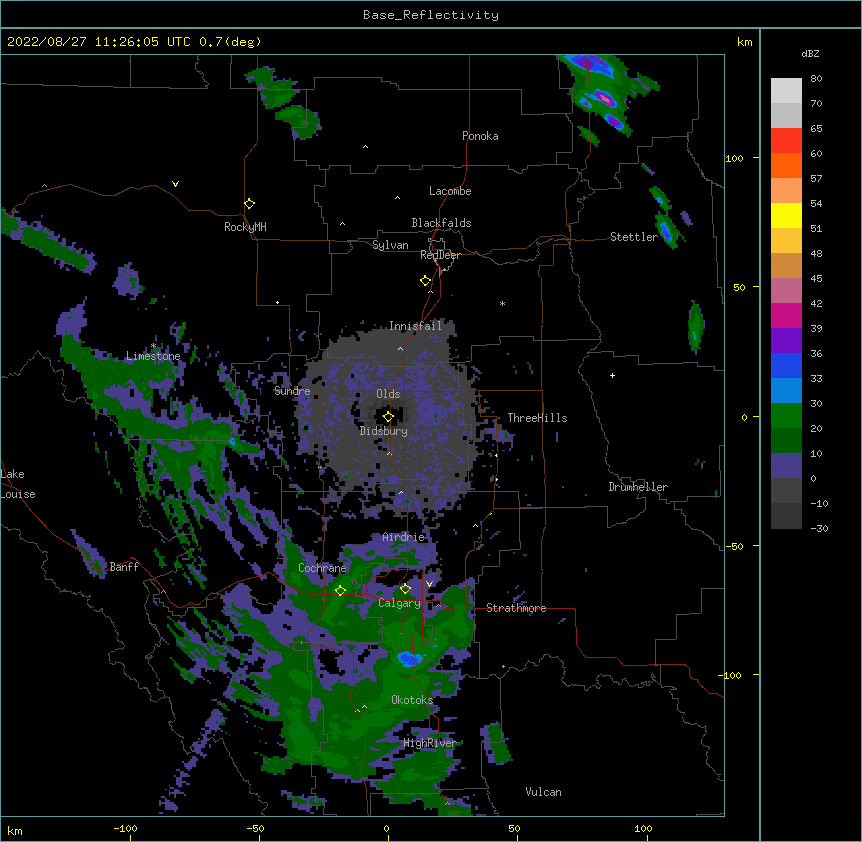This screenshot has width=862, height=842.
Task: Pick the dark gray -30 to -10 swatch
Action: tap(786, 516)
